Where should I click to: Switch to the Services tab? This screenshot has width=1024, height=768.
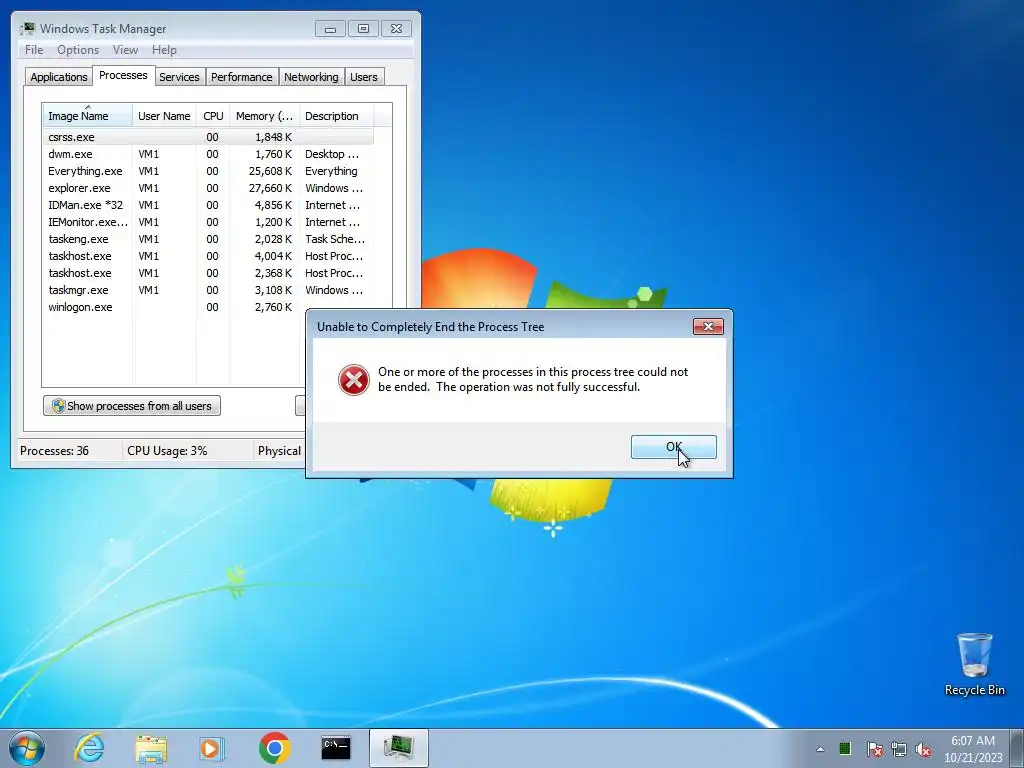tap(179, 77)
